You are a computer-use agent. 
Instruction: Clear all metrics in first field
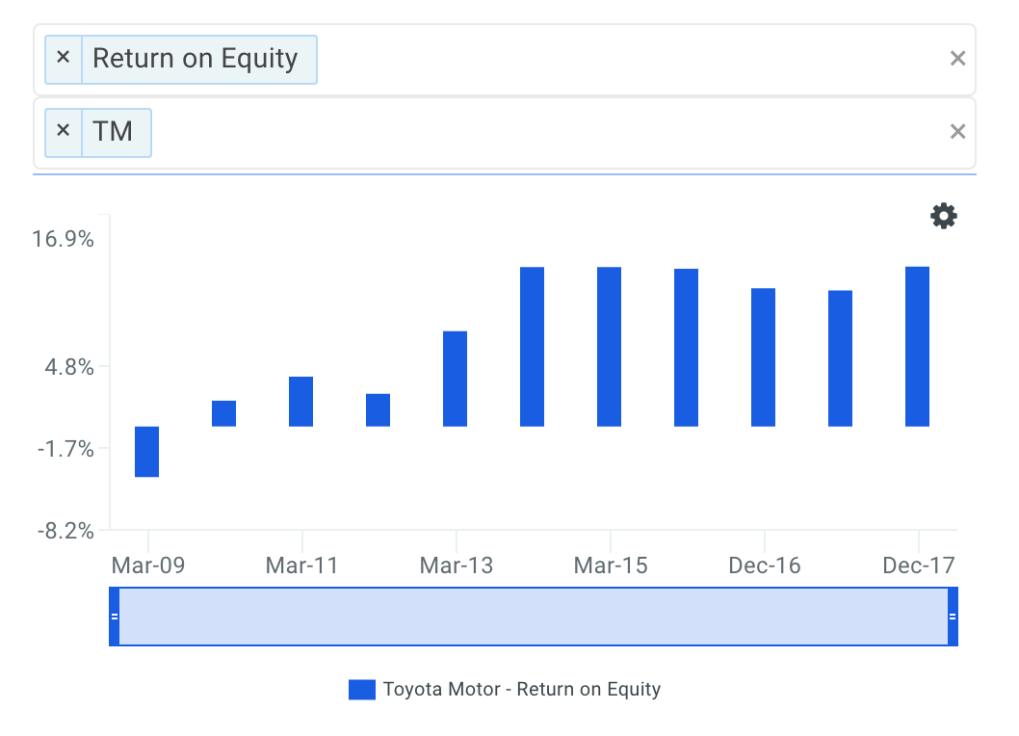click(957, 59)
